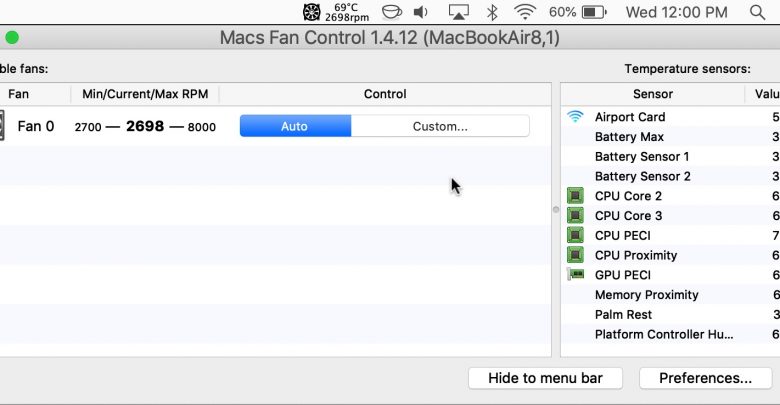Select the CPU PECI sensor label
This screenshot has height=405, width=780.
623,235
